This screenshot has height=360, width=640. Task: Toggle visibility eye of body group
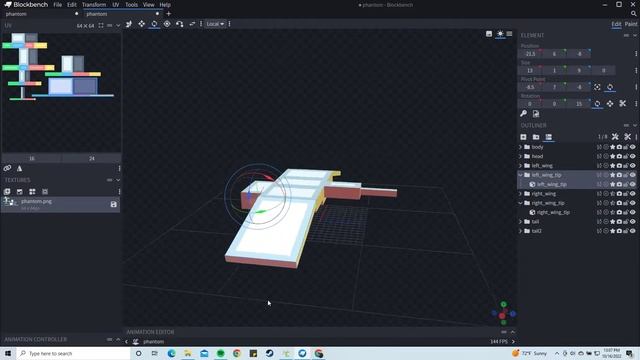[x=633, y=147]
